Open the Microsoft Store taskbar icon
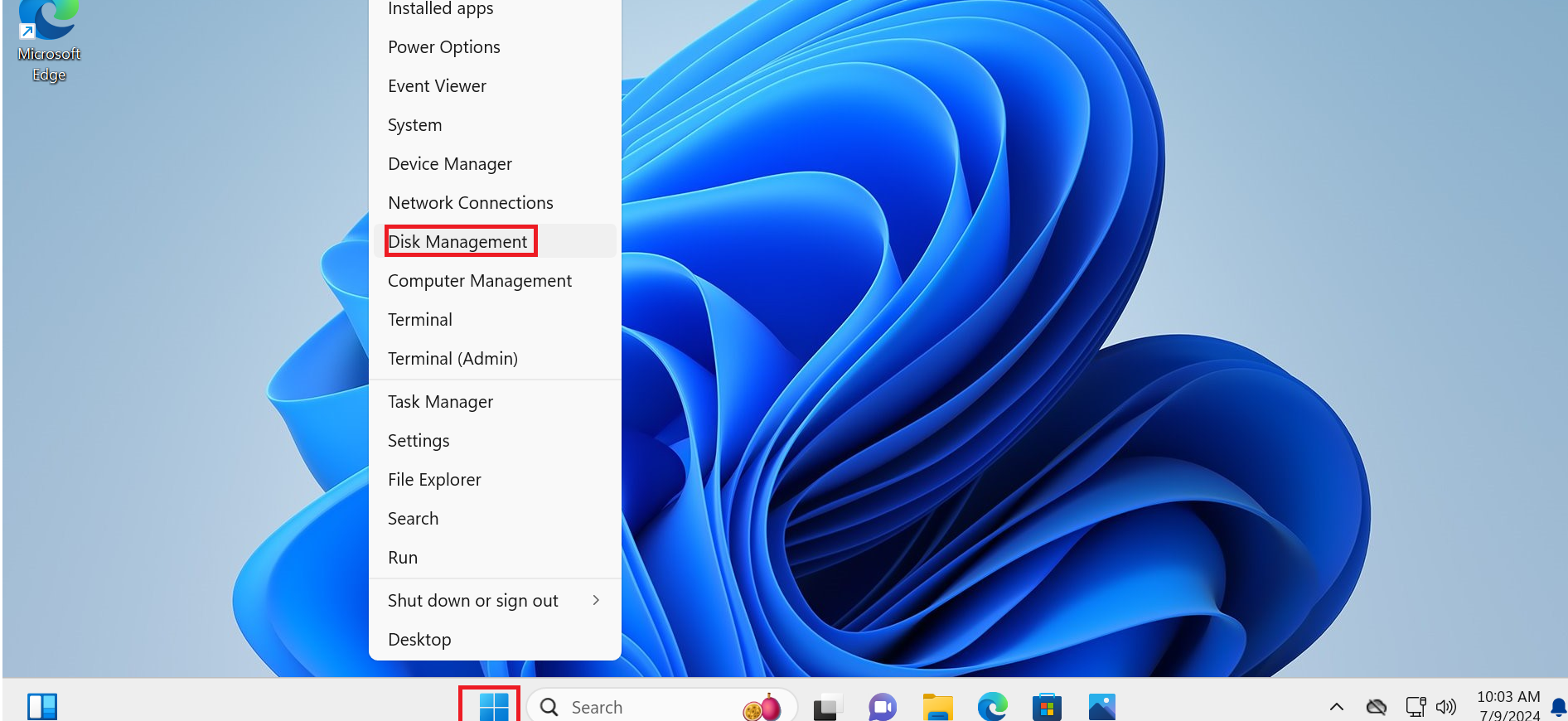The width and height of the screenshot is (1568, 721). click(1047, 707)
